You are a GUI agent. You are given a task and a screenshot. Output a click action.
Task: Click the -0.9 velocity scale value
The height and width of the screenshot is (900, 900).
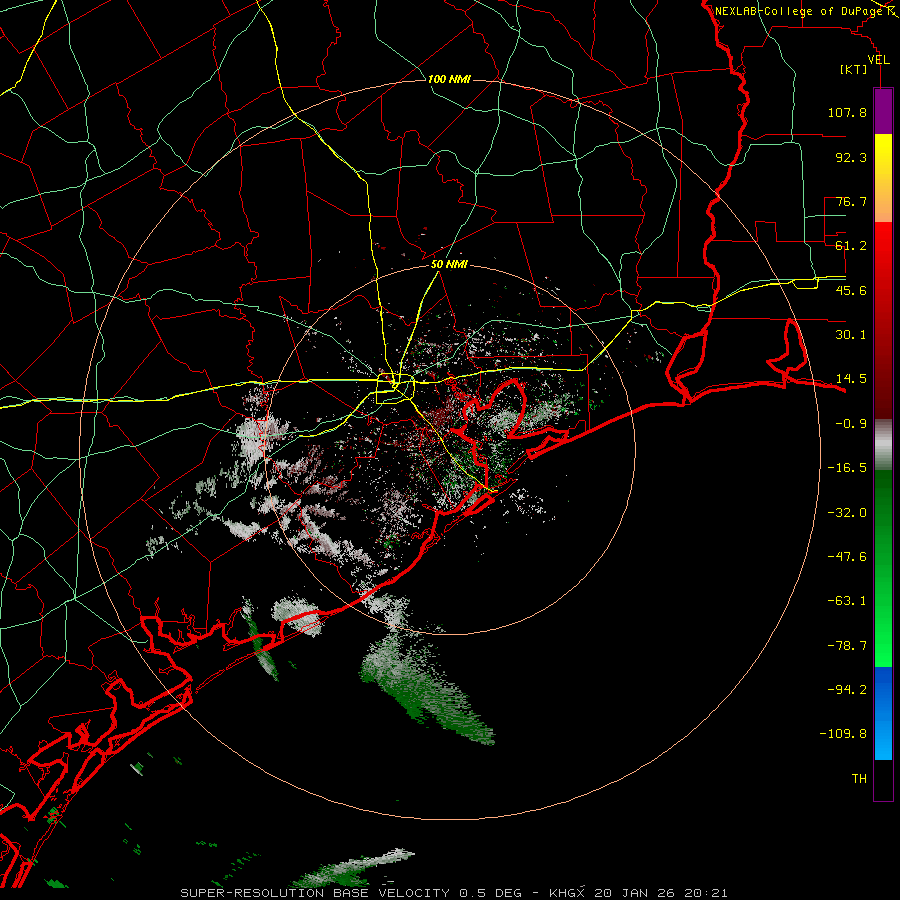click(851, 424)
